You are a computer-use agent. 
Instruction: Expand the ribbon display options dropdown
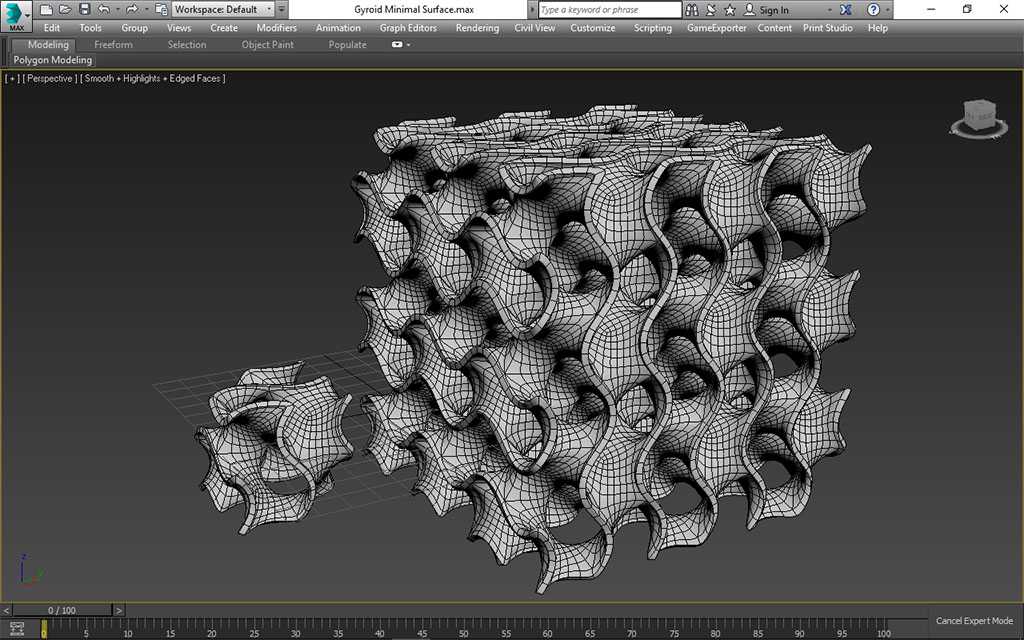click(x=401, y=44)
